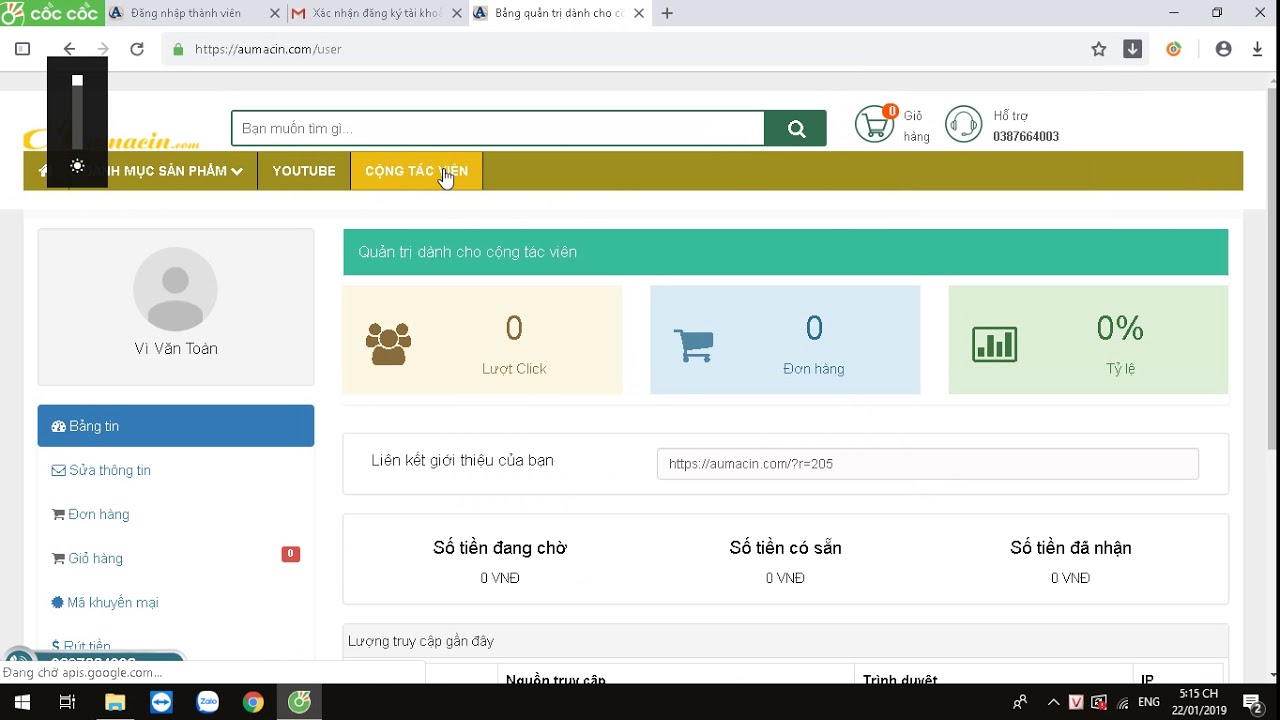Click the People icon in system tray
The image size is (1280, 720).
pos(1020,702)
